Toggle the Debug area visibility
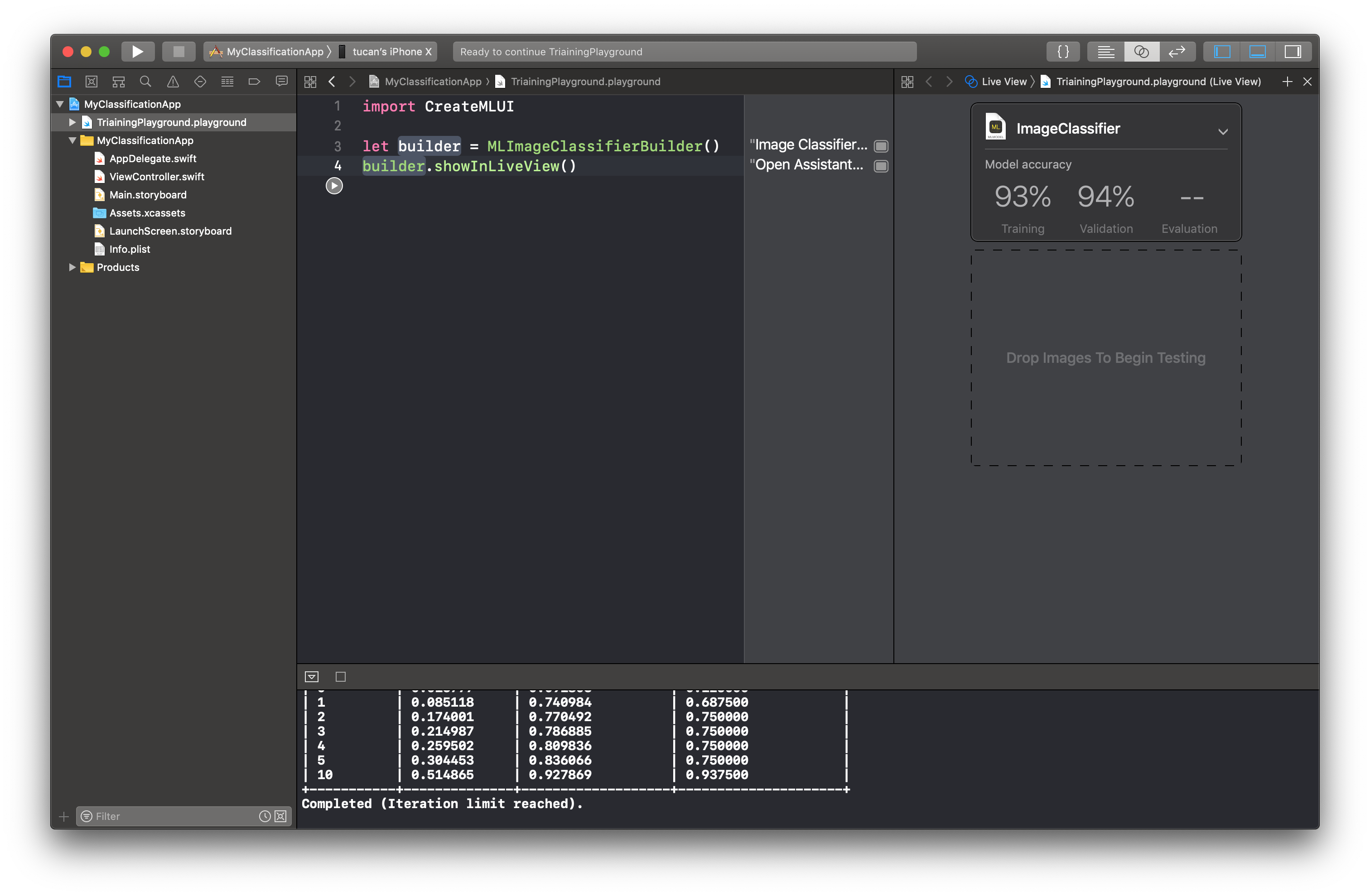Image resolution: width=1370 pixels, height=896 pixels. point(1257,52)
